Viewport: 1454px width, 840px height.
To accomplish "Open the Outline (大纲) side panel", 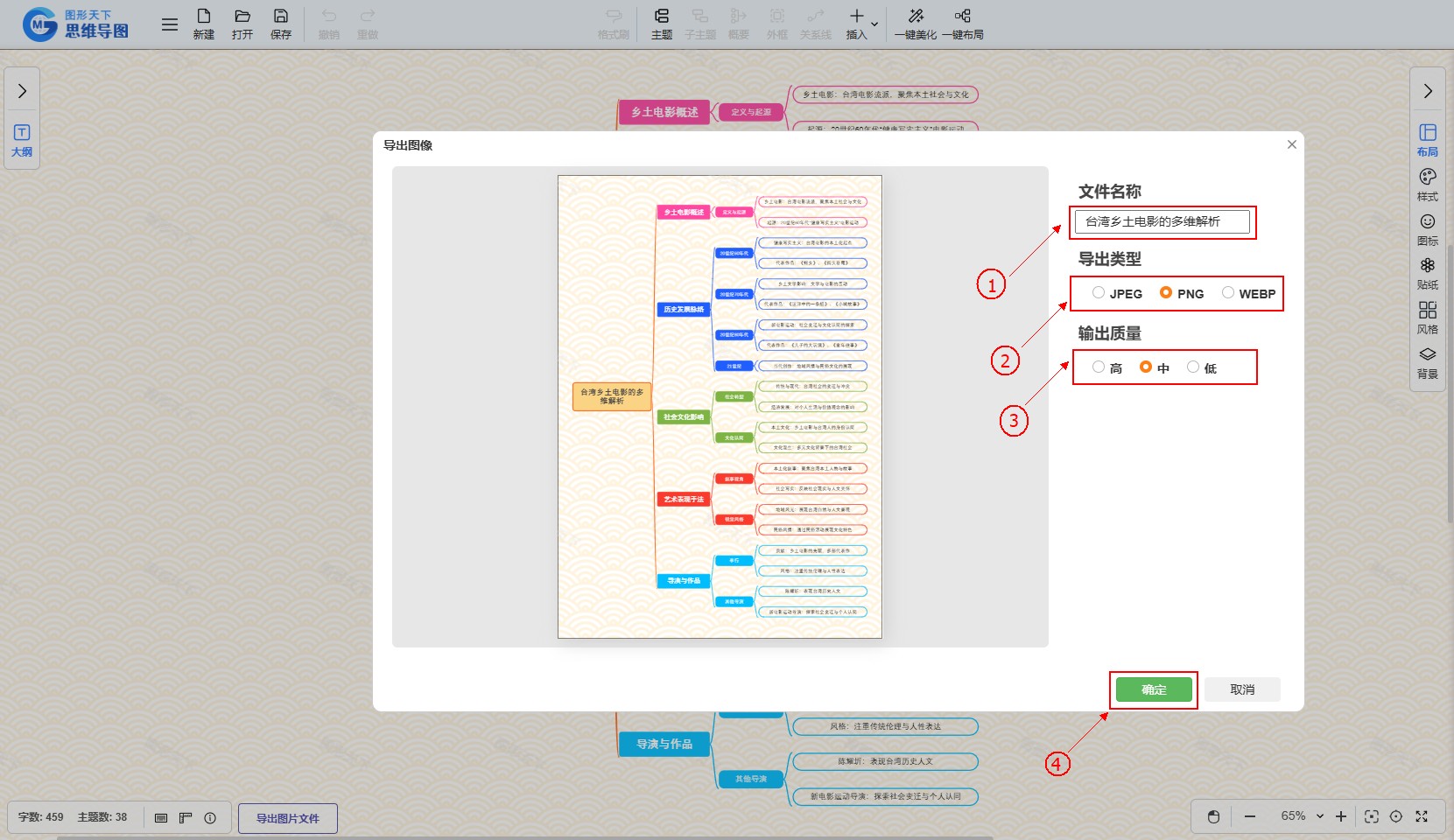I will pyautogui.click(x=22, y=140).
